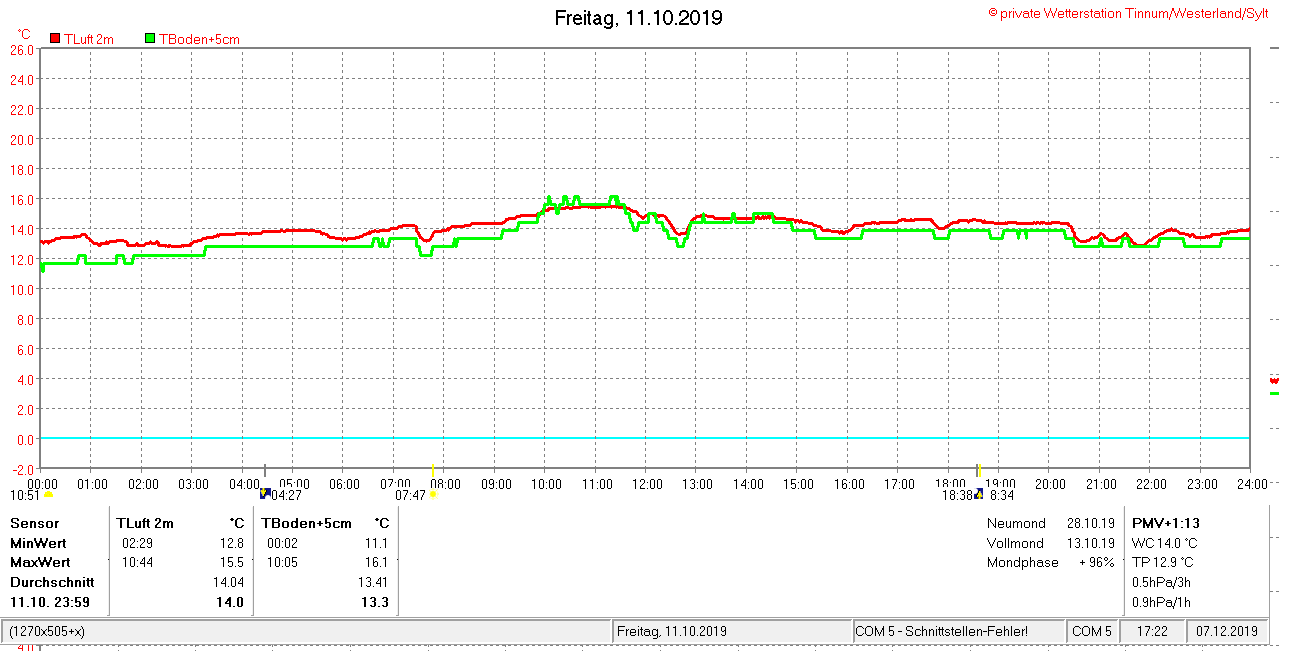
Task: Click the chart title Freitag, 11.10.2019
Action: tap(638, 18)
